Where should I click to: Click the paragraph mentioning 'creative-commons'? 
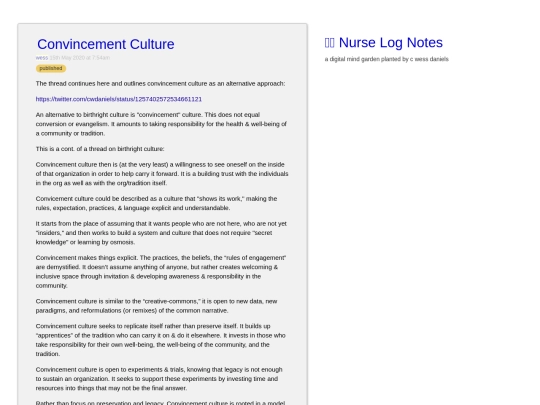tap(156, 306)
